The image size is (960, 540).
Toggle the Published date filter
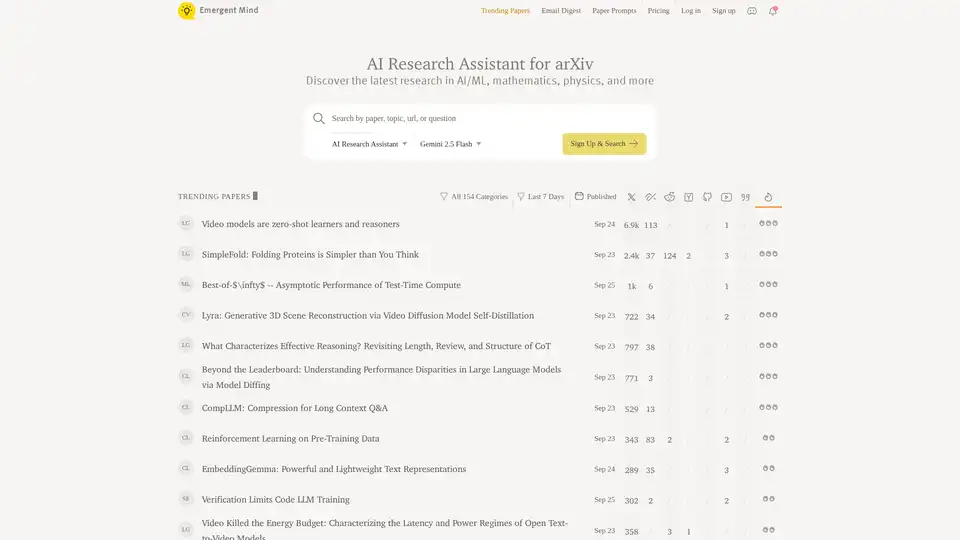(x=596, y=197)
